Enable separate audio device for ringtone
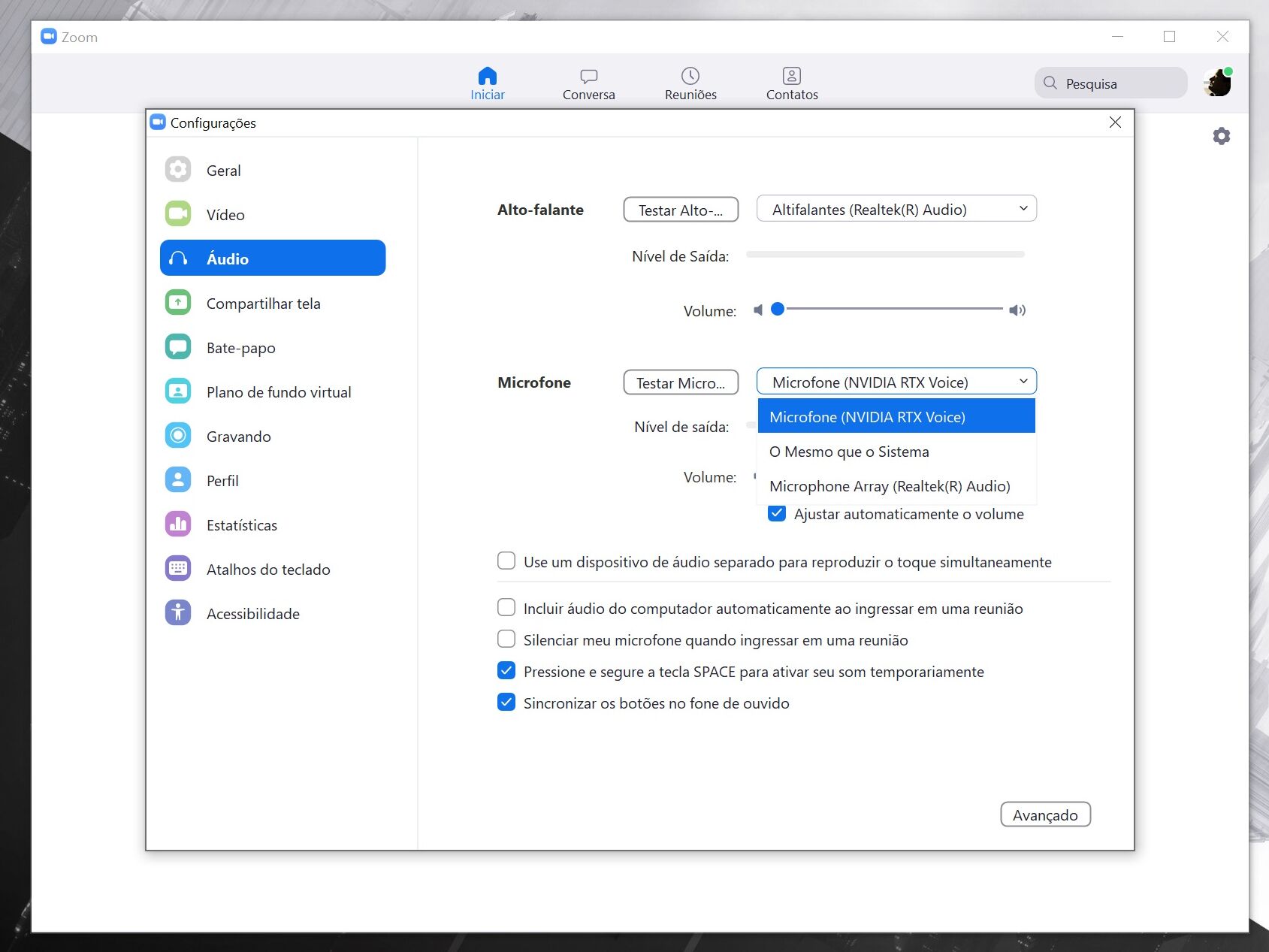The height and width of the screenshot is (952, 1269). click(x=506, y=561)
